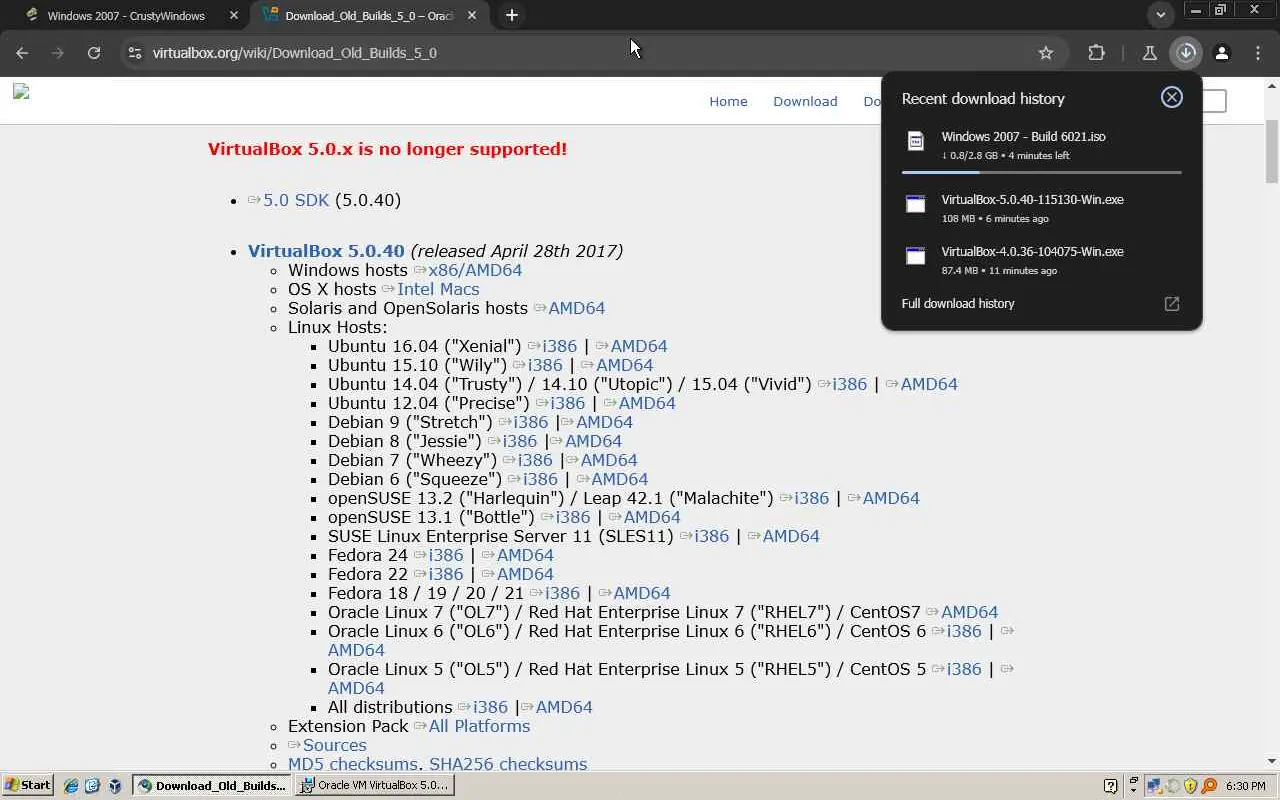Open the VirtualBox 5.0.40 heading link

(x=326, y=251)
